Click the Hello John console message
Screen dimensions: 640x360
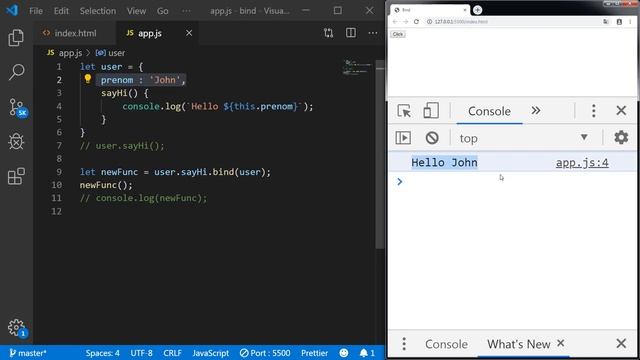pos(444,162)
